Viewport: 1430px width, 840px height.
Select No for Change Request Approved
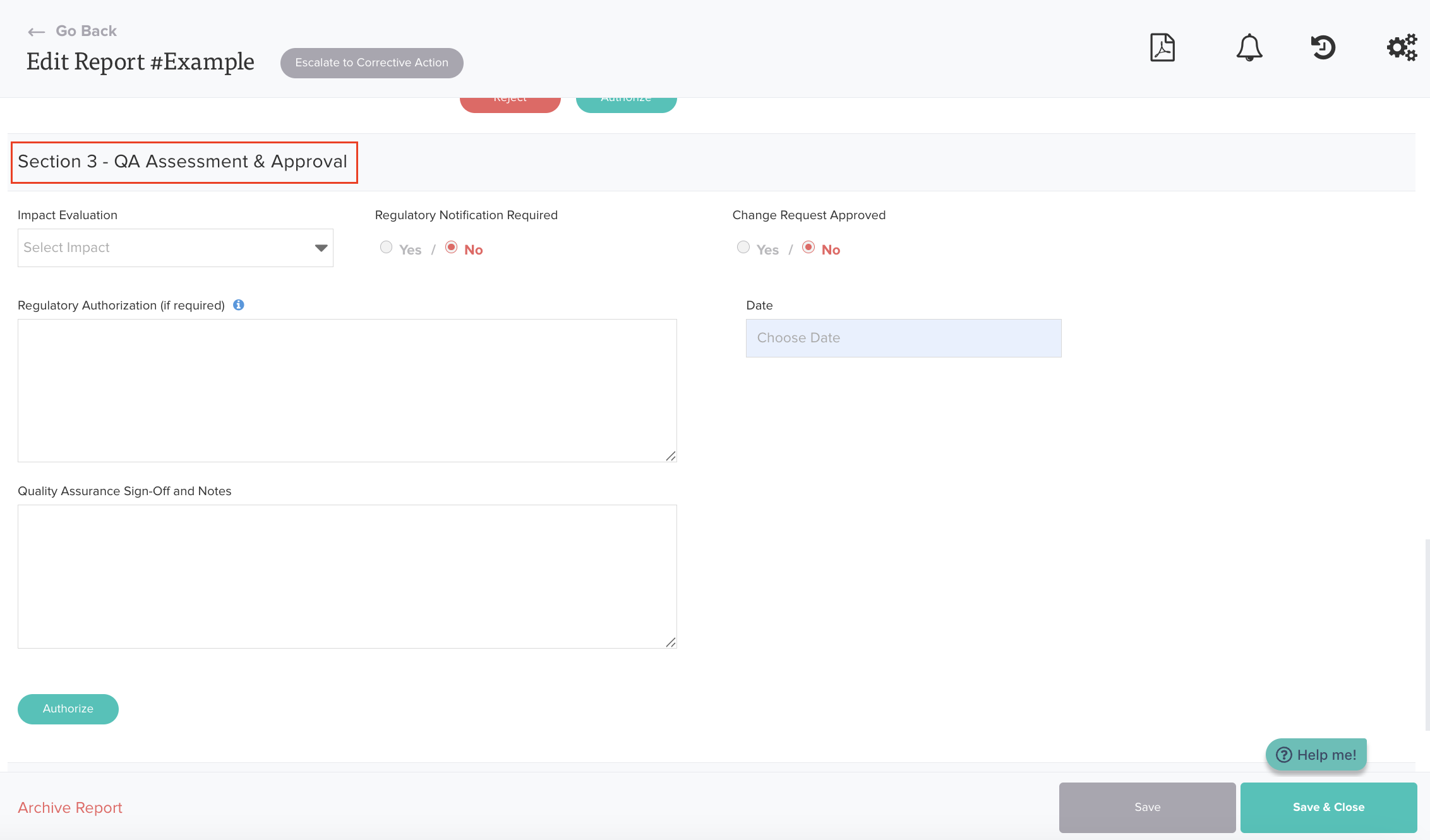pos(808,248)
